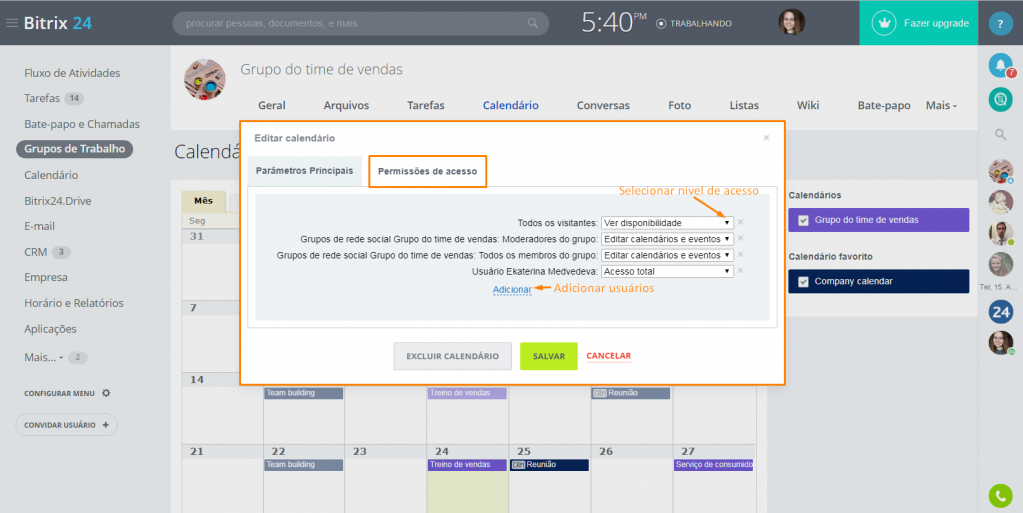Click the Bitrix 24 logo
Screen dimensions: 1023x513
(57, 23)
